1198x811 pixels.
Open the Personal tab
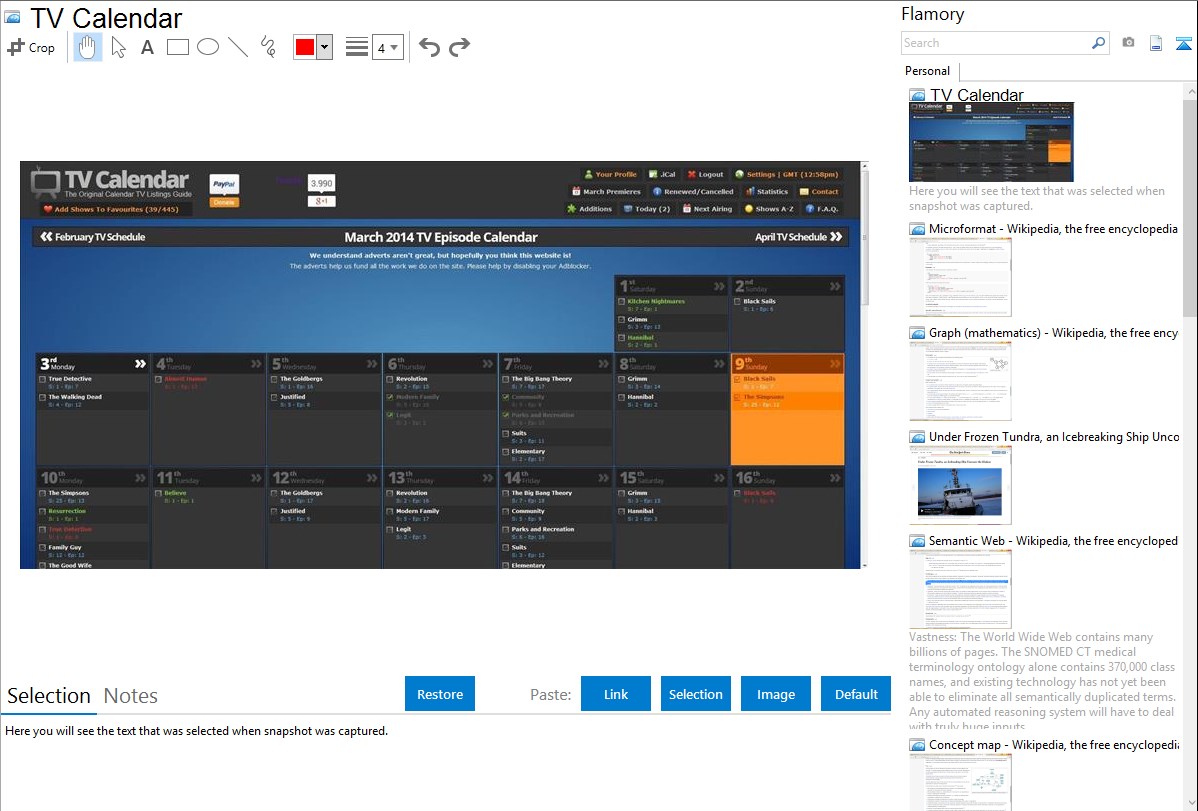pyautogui.click(x=927, y=71)
